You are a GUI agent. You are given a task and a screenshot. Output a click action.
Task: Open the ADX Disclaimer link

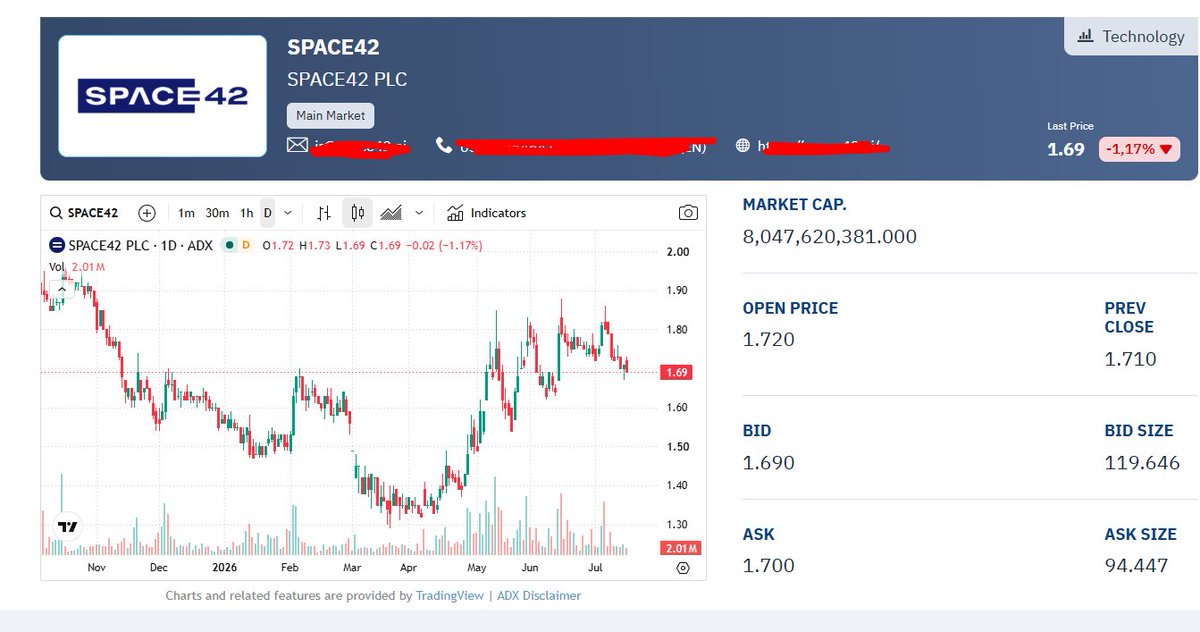click(x=539, y=595)
